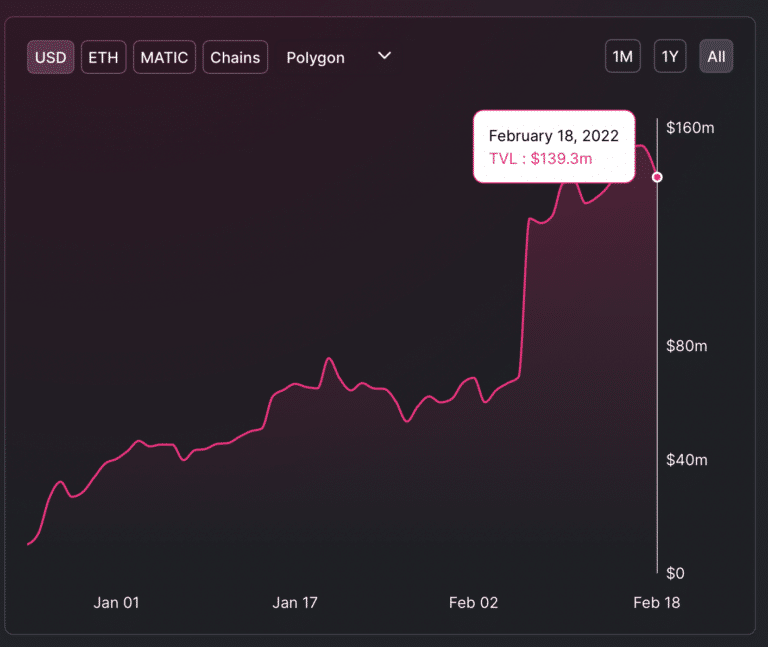Select the All time range
The width and height of the screenshot is (768, 647).
[x=716, y=57]
